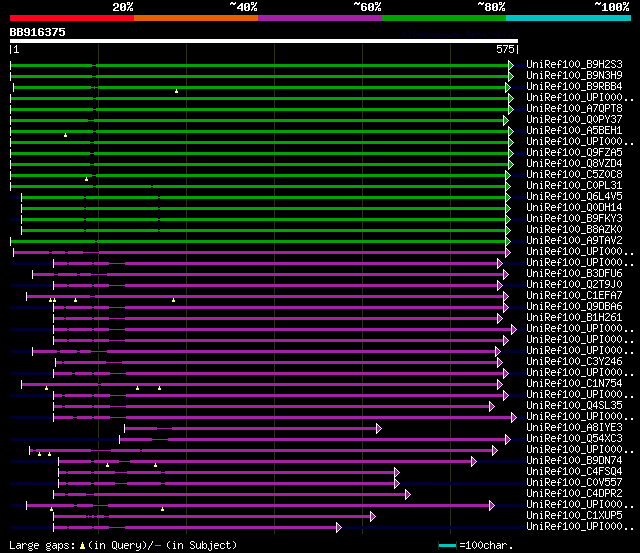Click the green arrowhead ending Q0PY37 alignment
Viewport: 640px width, 553px height.
pyautogui.click(x=506, y=120)
